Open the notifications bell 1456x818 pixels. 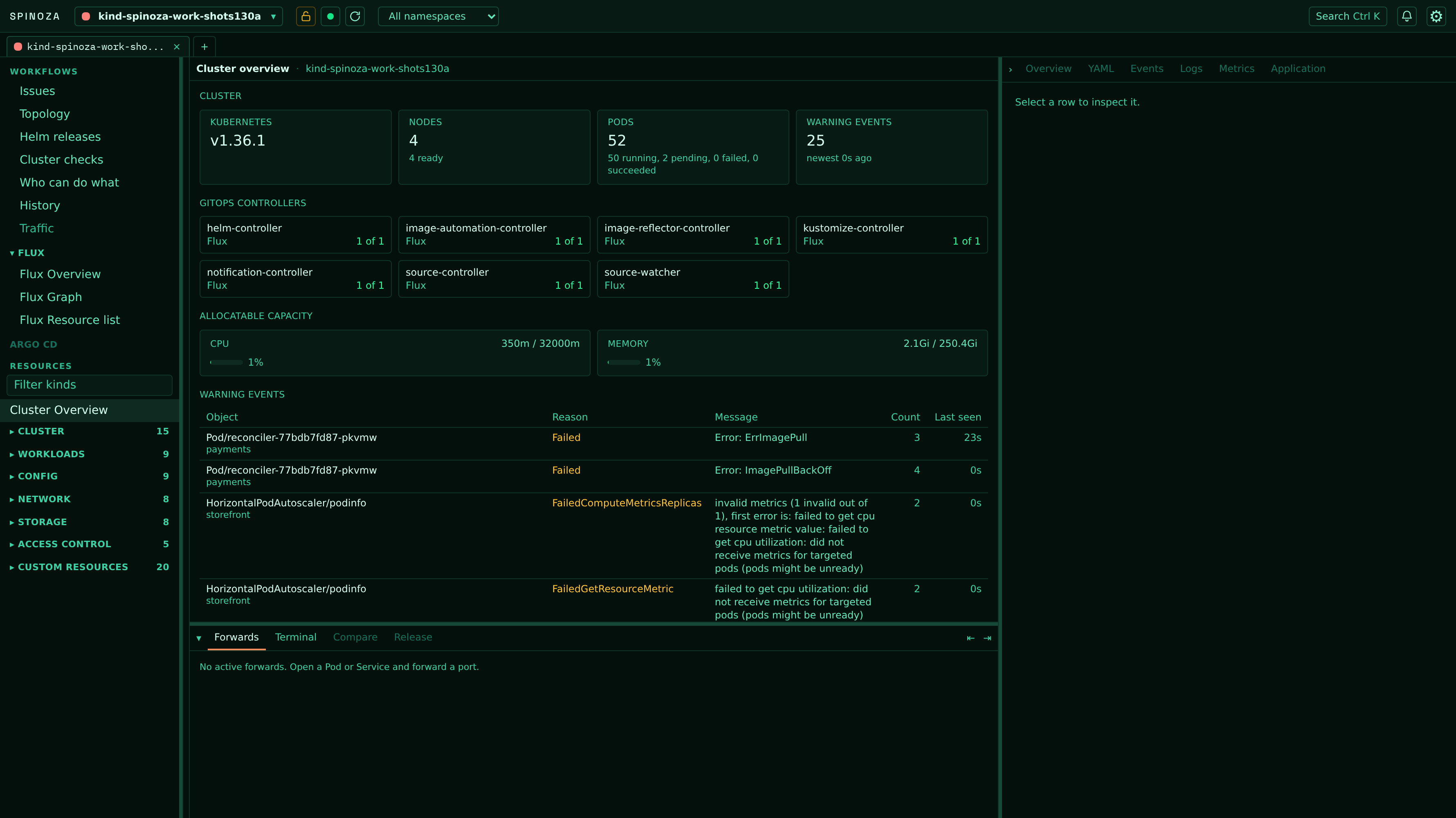pyautogui.click(x=1407, y=16)
